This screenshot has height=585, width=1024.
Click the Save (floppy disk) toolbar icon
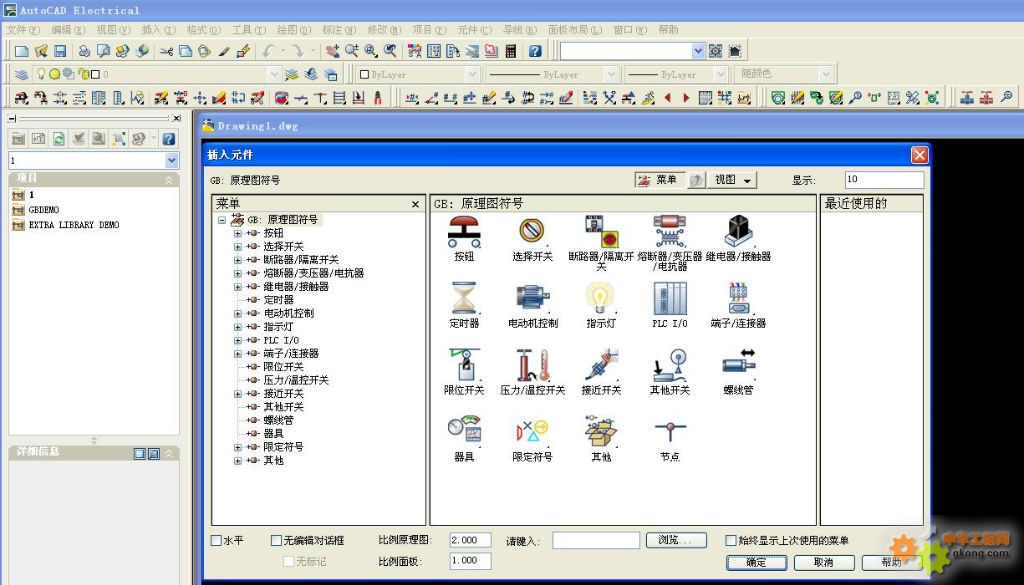60,51
